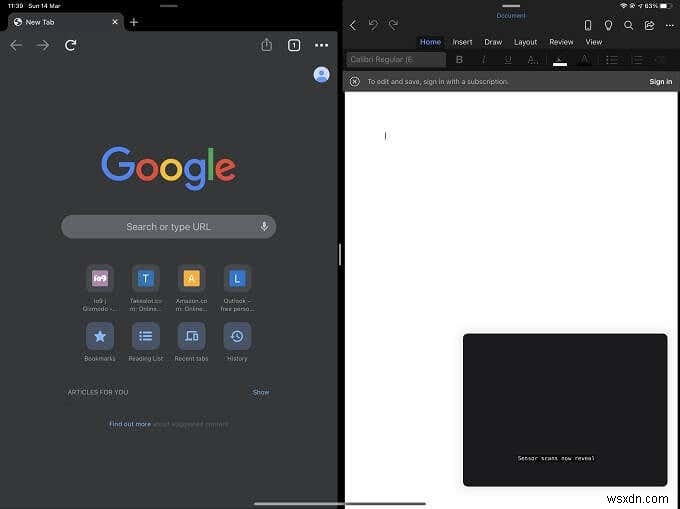
Task: Switch to the View ribbon tab
Action: click(x=594, y=42)
